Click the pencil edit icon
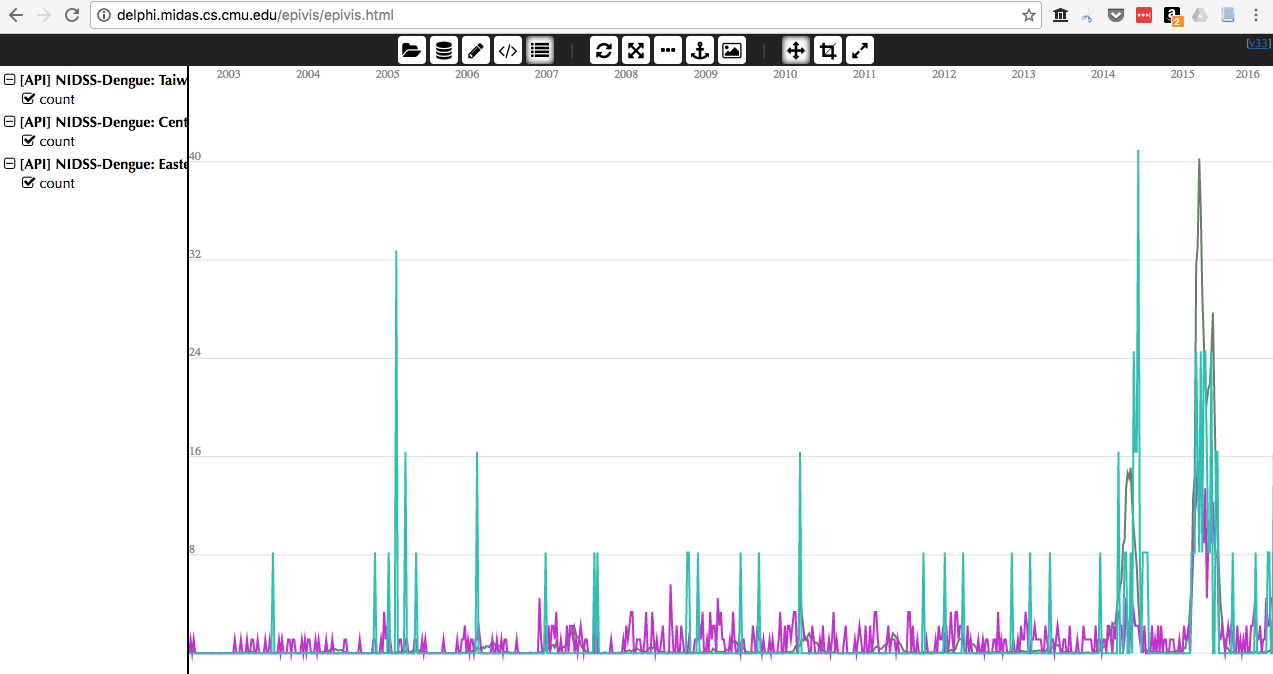The width and height of the screenshot is (1273, 674). pyautogui.click(x=476, y=50)
